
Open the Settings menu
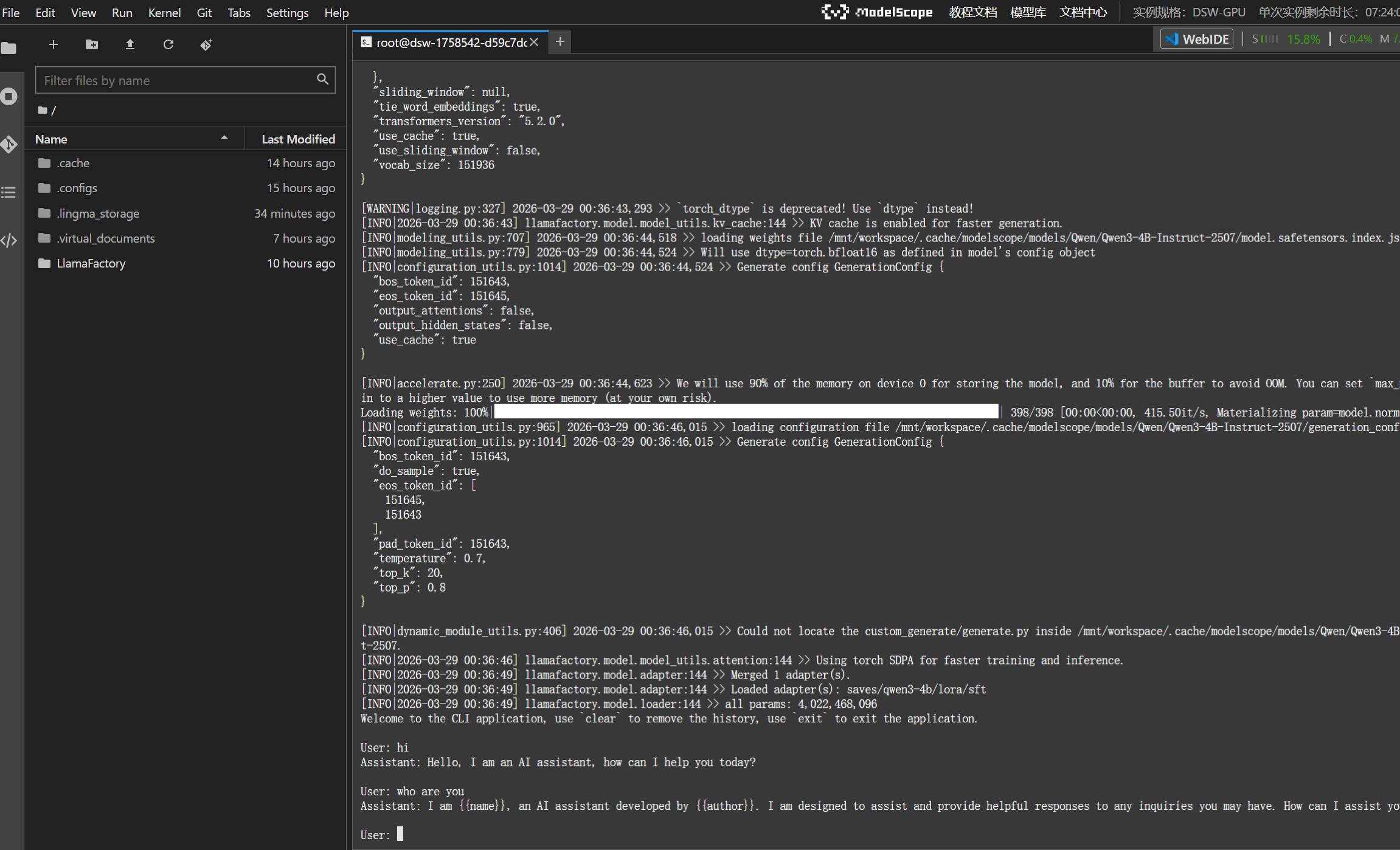tap(287, 13)
